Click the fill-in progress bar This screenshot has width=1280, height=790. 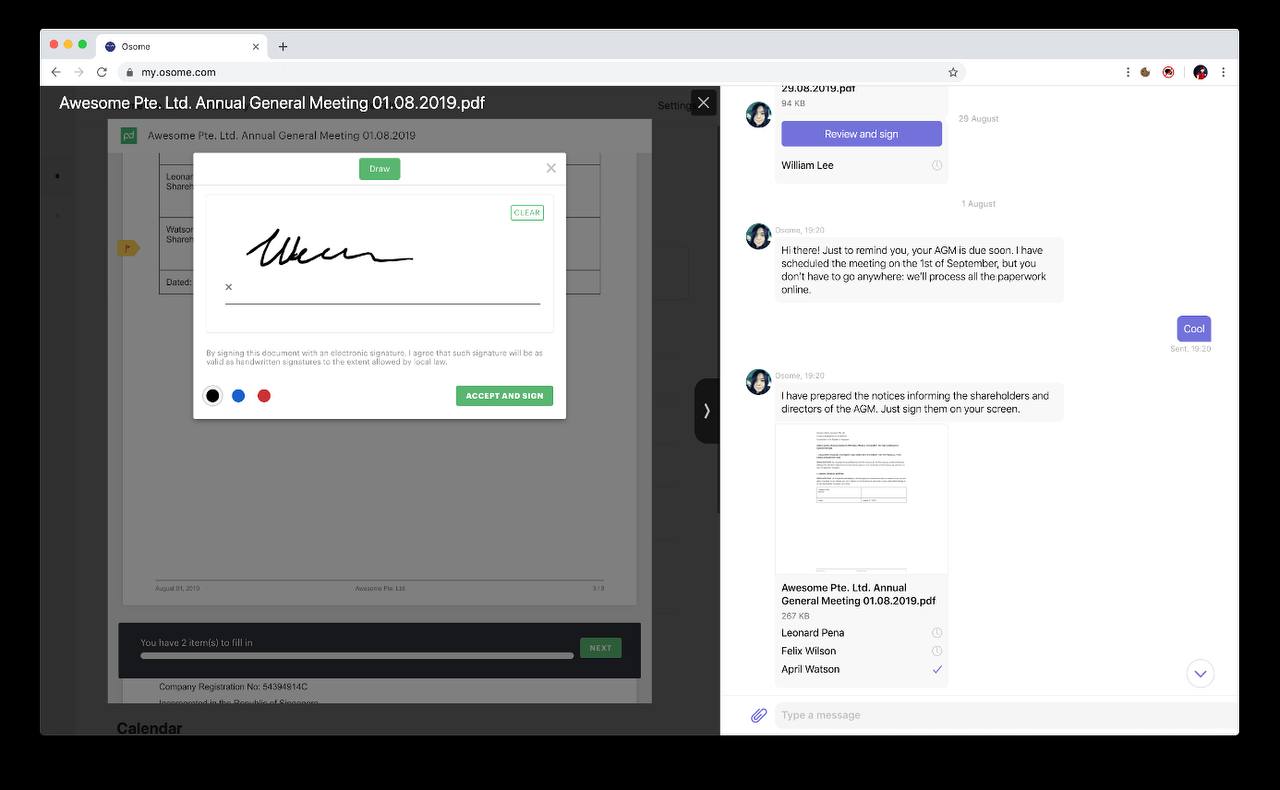click(x=357, y=656)
